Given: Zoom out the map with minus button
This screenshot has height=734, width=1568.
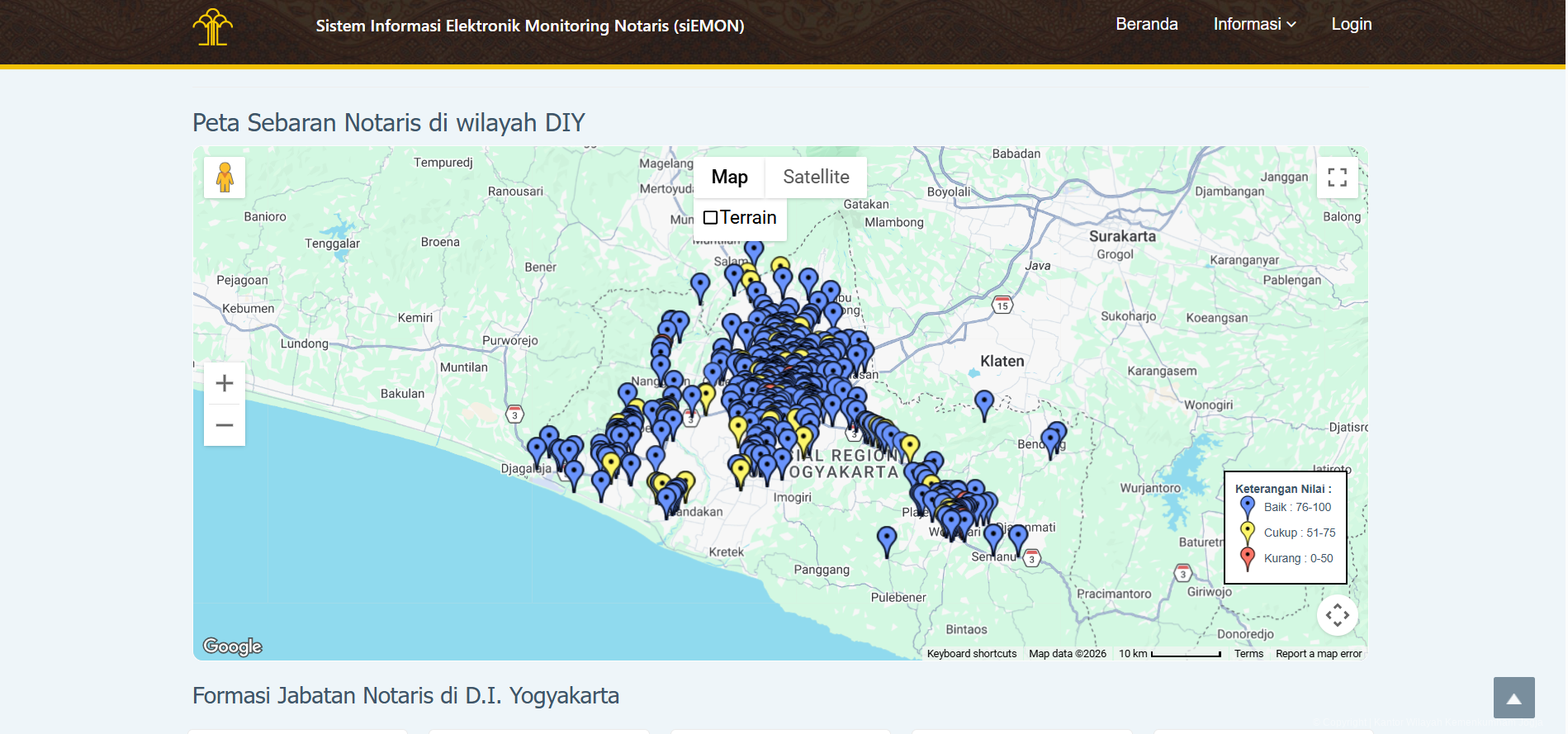Looking at the screenshot, I should [225, 425].
